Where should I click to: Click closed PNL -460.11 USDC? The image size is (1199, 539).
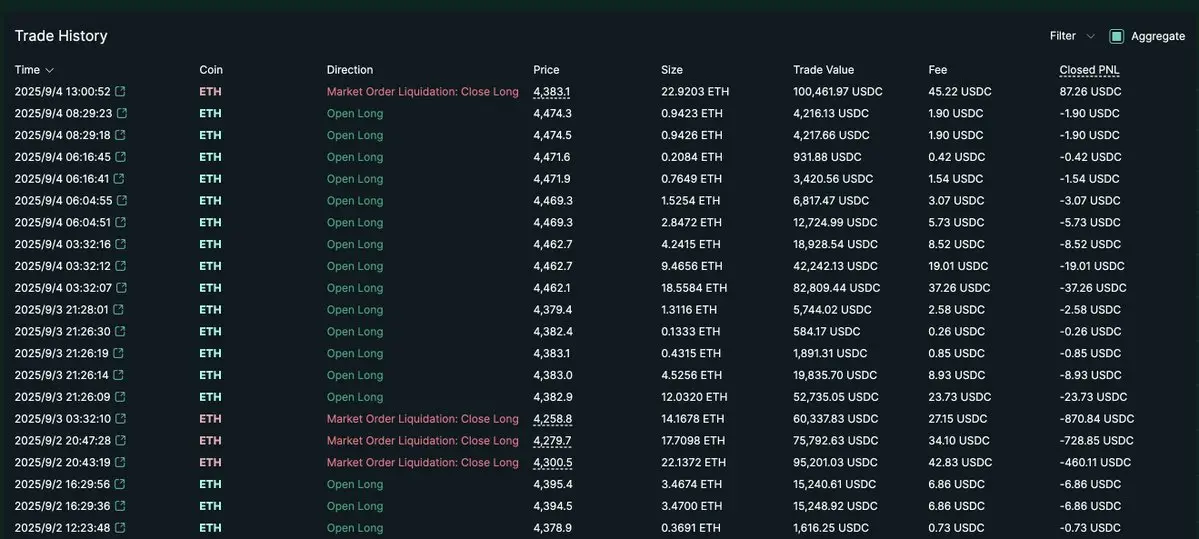(x=1094, y=463)
